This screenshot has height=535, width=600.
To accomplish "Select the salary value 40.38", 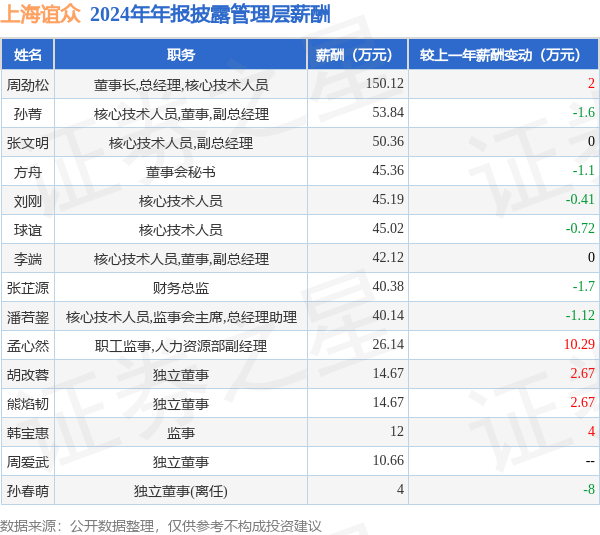I will tap(388, 287).
